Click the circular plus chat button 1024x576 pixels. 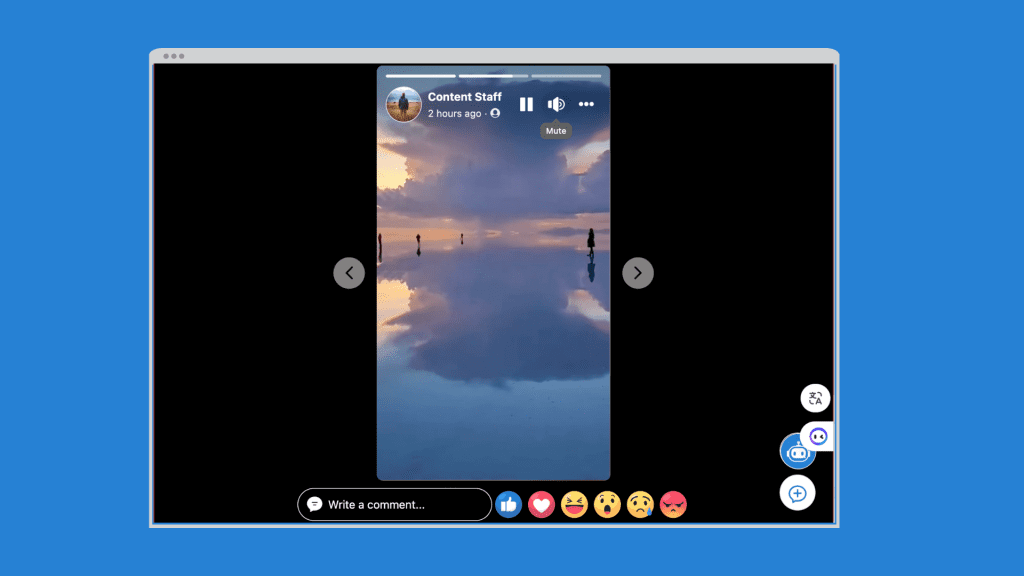797,493
